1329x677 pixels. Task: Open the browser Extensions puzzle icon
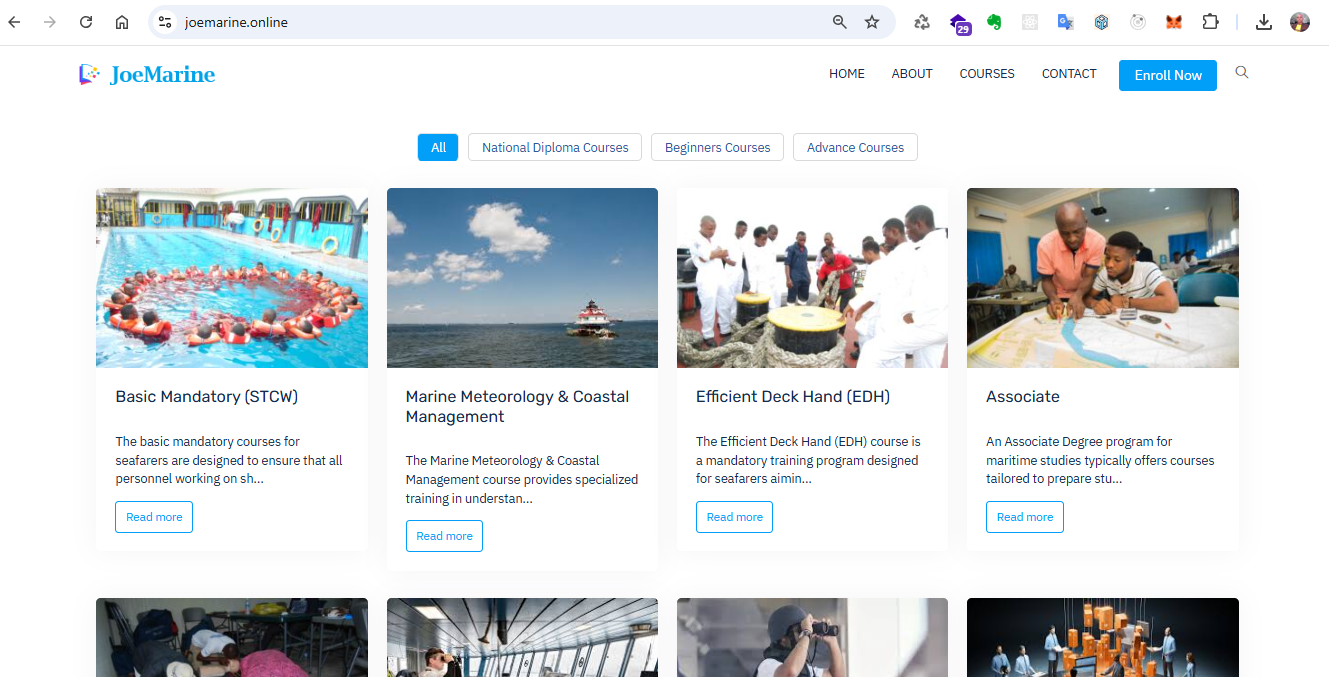tap(1210, 22)
